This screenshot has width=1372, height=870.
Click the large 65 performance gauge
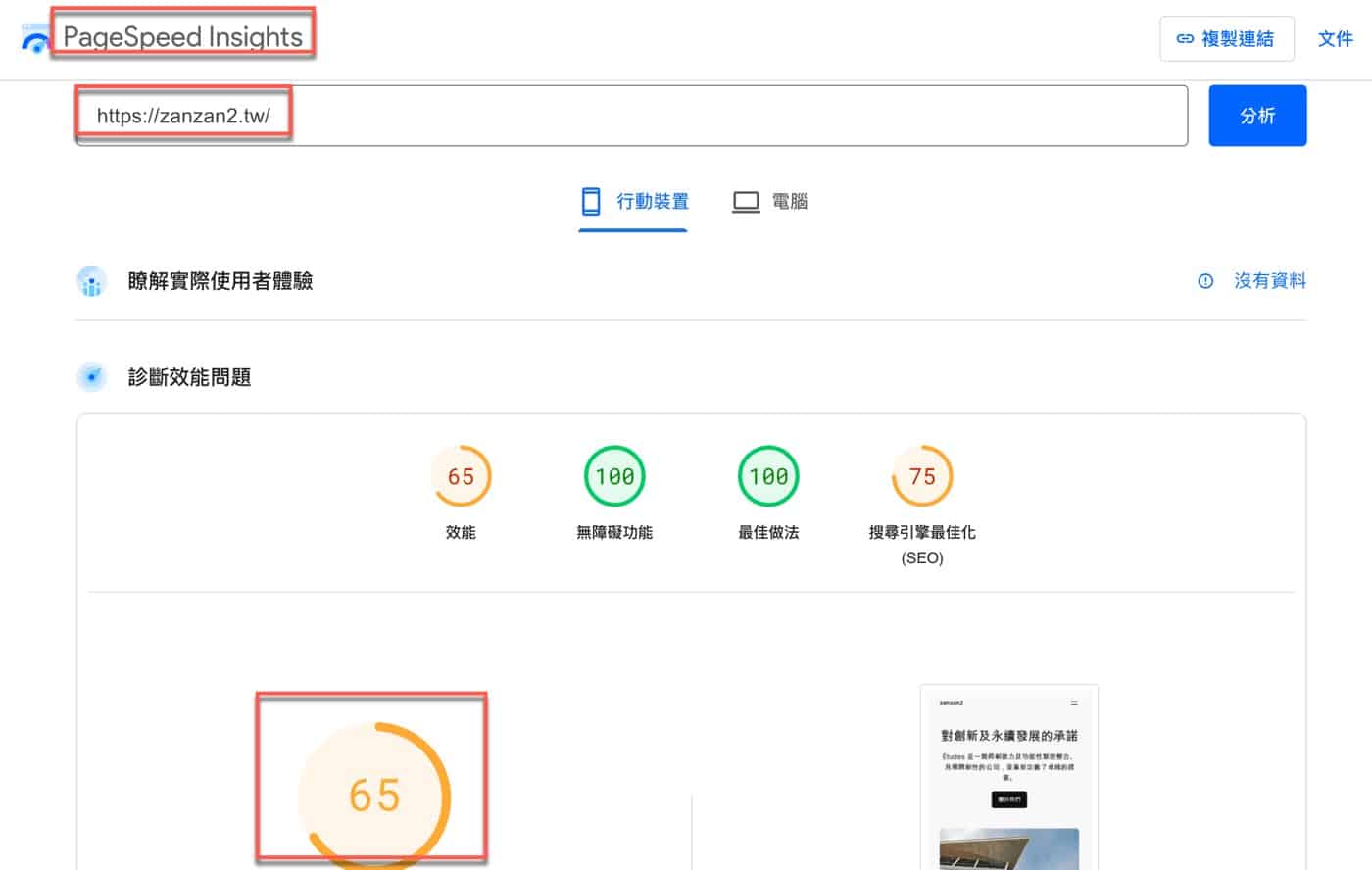(374, 796)
